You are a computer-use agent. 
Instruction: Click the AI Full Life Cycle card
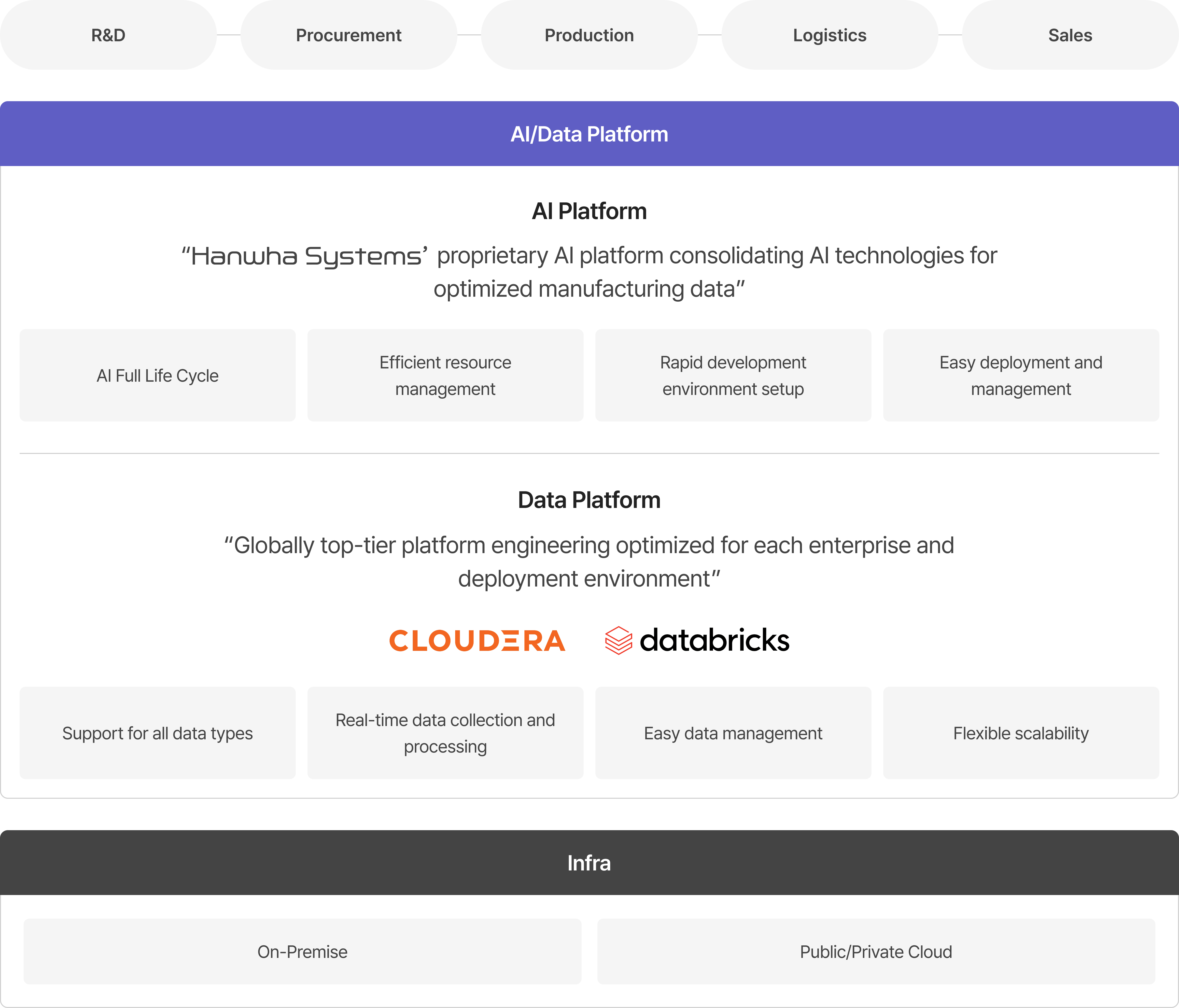(158, 376)
